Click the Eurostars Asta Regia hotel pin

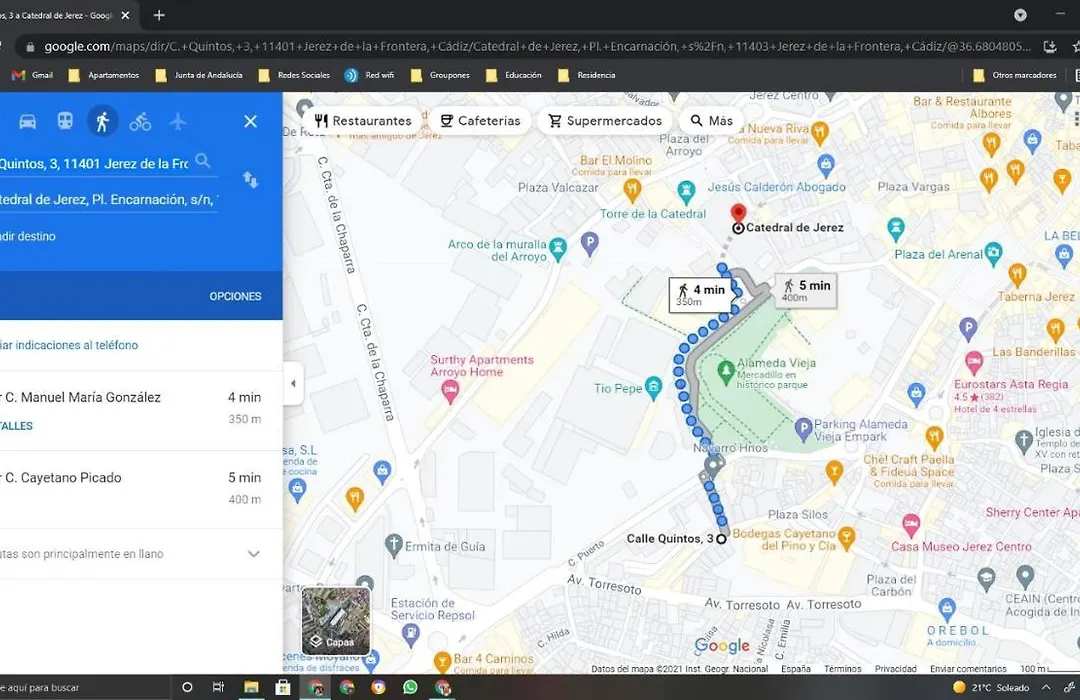[974, 360]
